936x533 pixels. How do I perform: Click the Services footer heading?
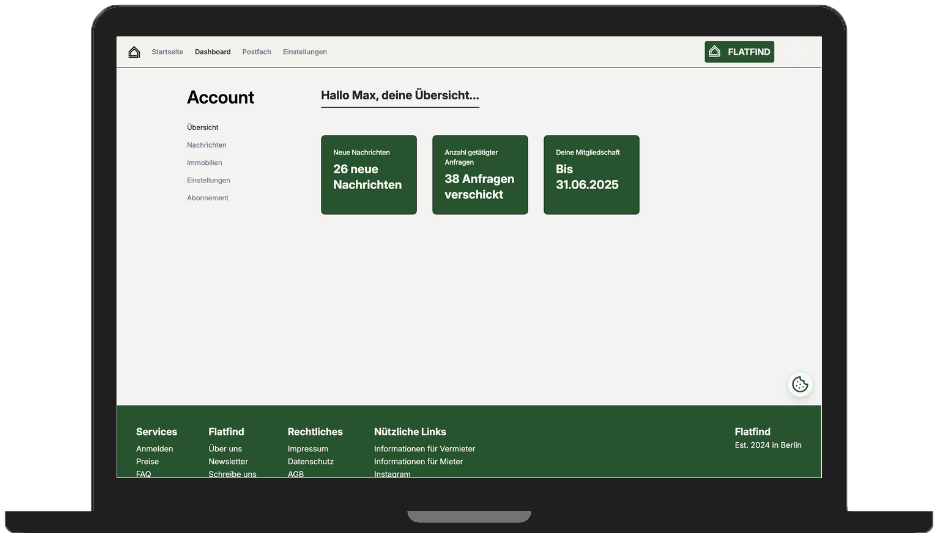pyautogui.click(x=156, y=432)
